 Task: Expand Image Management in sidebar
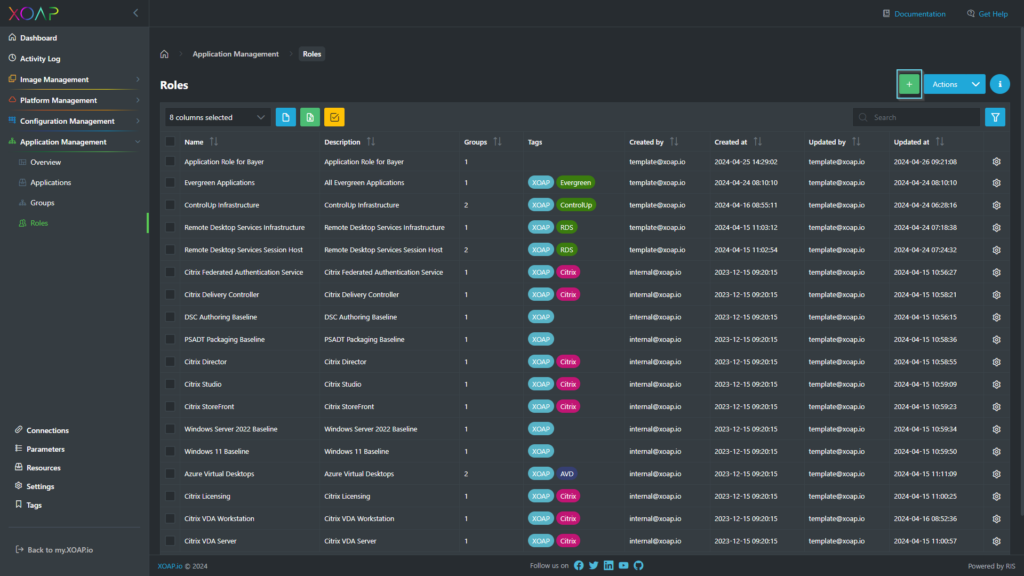(x=74, y=80)
